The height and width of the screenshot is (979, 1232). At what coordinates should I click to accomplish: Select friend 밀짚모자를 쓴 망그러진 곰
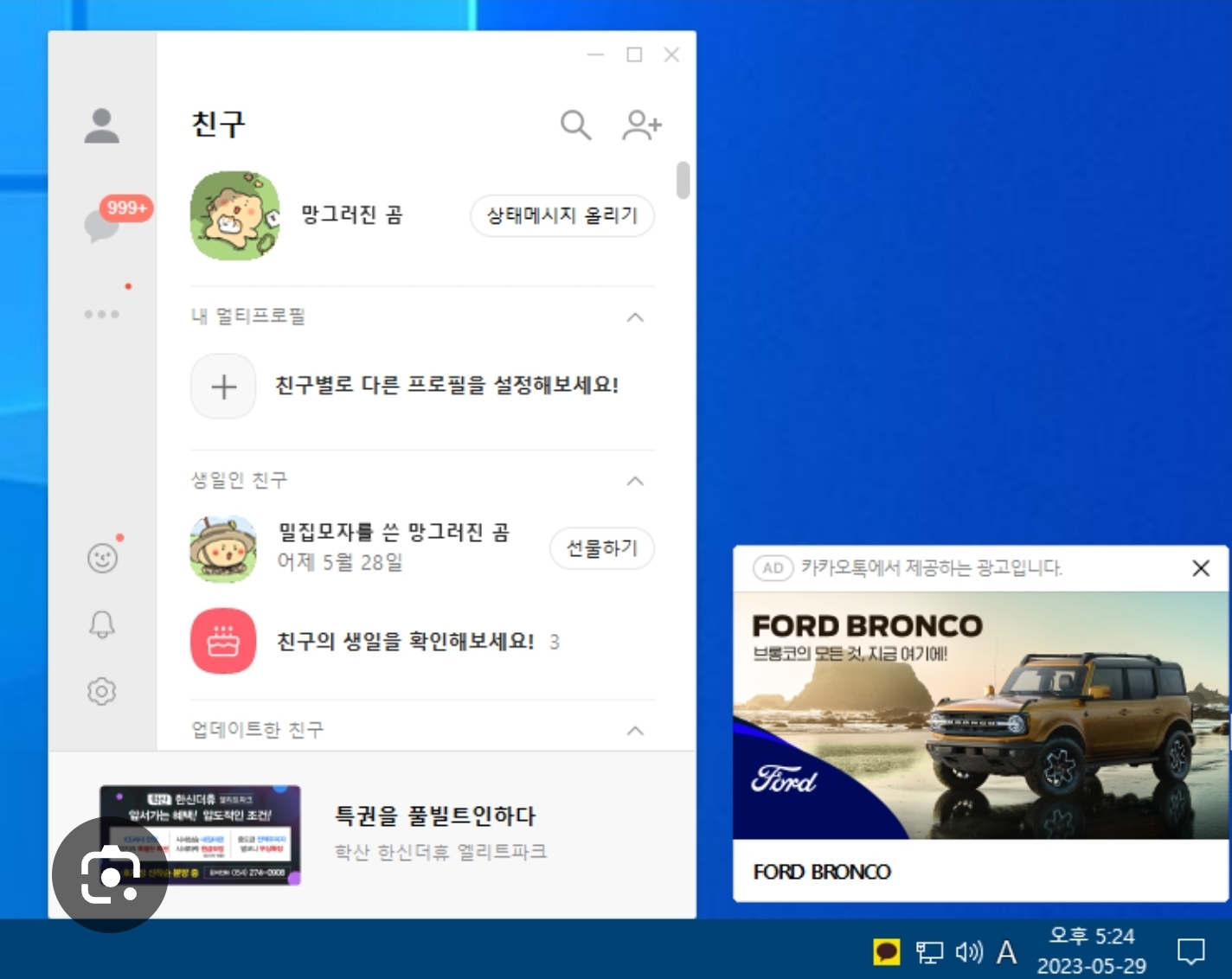[x=394, y=532]
